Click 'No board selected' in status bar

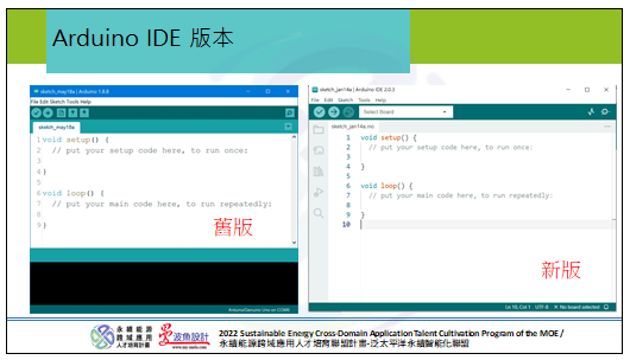(x=577, y=307)
